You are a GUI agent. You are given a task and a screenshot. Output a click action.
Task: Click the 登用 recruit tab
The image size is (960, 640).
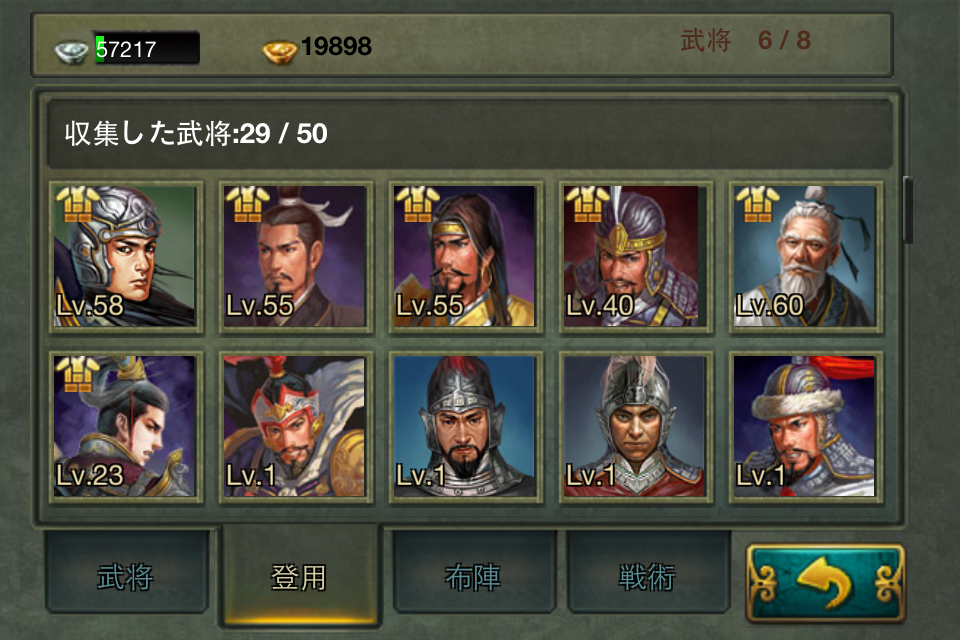point(299,576)
